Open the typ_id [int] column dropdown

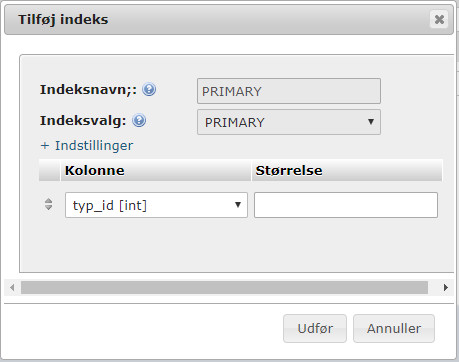tap(156, 205)
